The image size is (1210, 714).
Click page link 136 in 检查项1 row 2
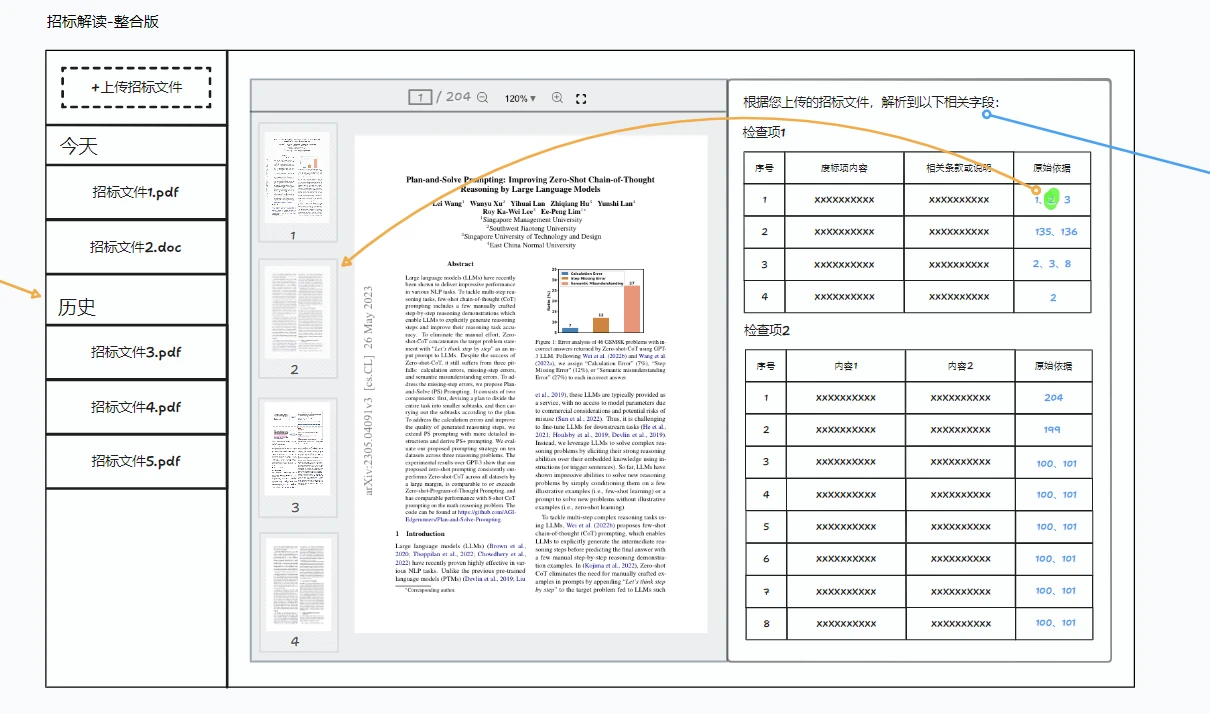tap(1069, 232)
